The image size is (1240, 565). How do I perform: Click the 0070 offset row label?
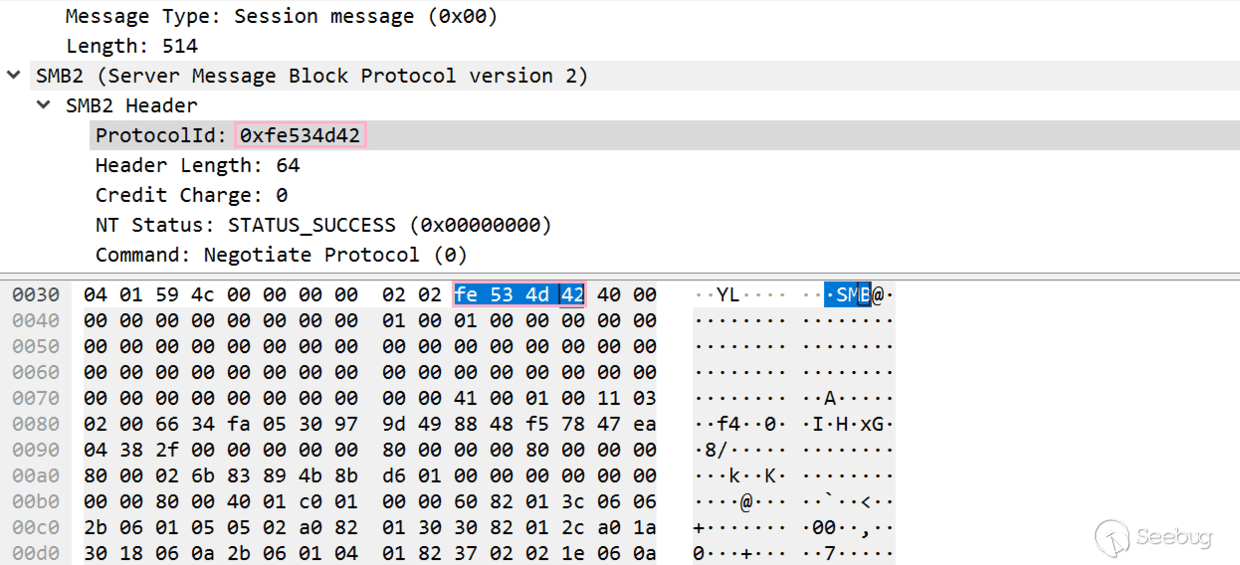pos(36,398)
